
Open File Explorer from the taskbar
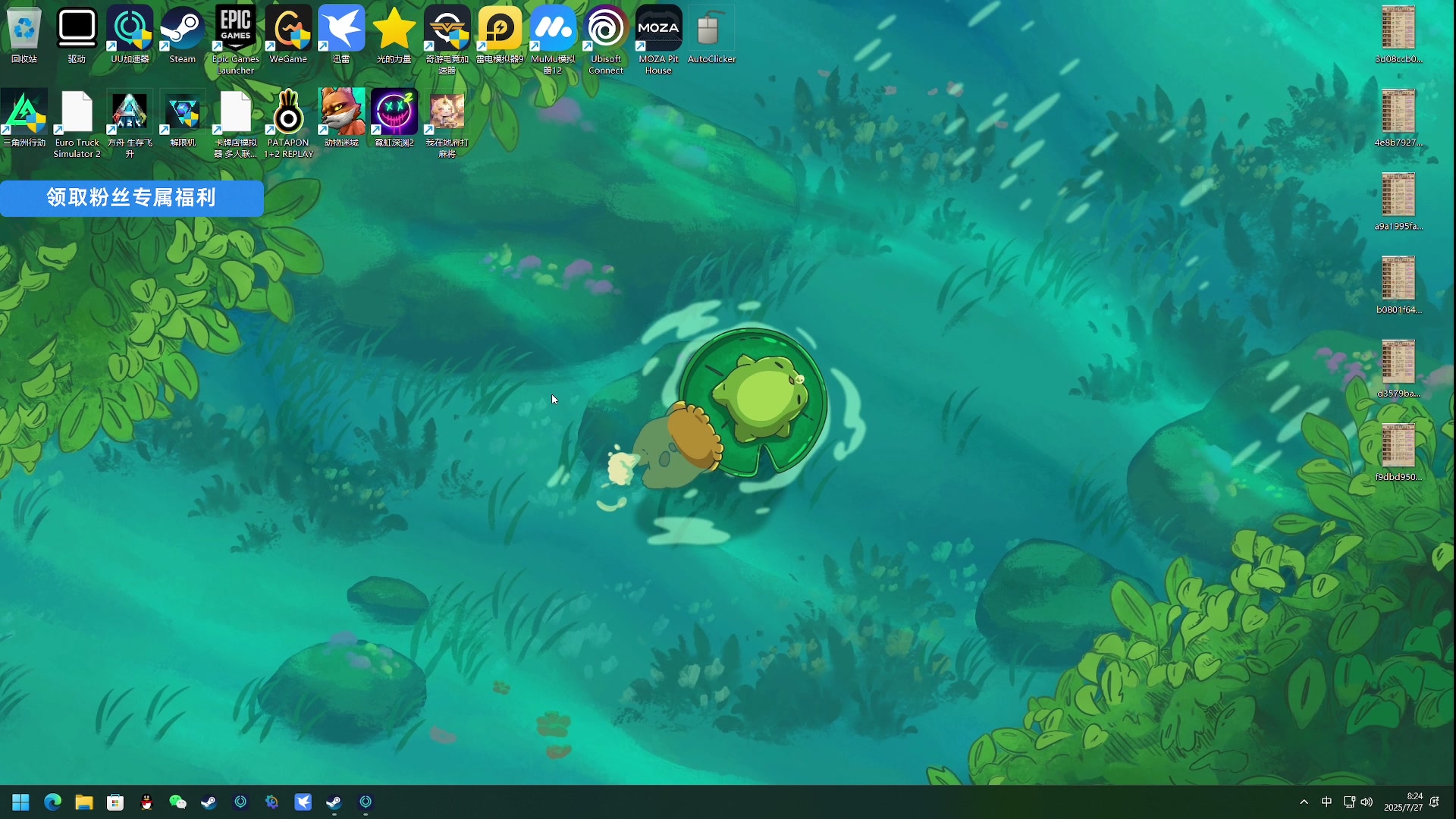click(x=83, y=802)
